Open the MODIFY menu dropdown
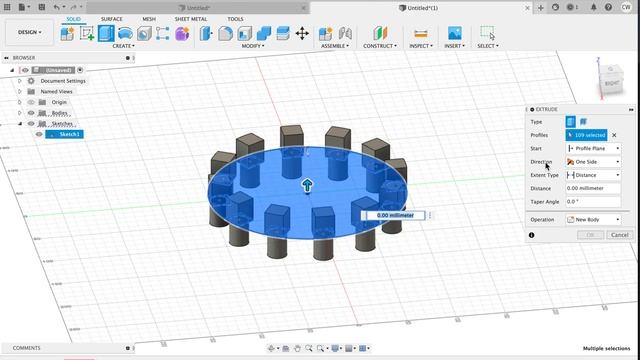The image size is (640, 360). [x=253, y=46]
